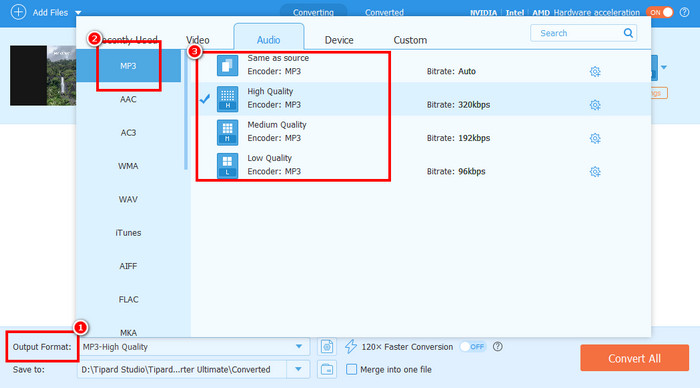The height and width of the screenshot is (388, 700).
Task: Click Bitrate: Auto text
Action: [451, 71]
